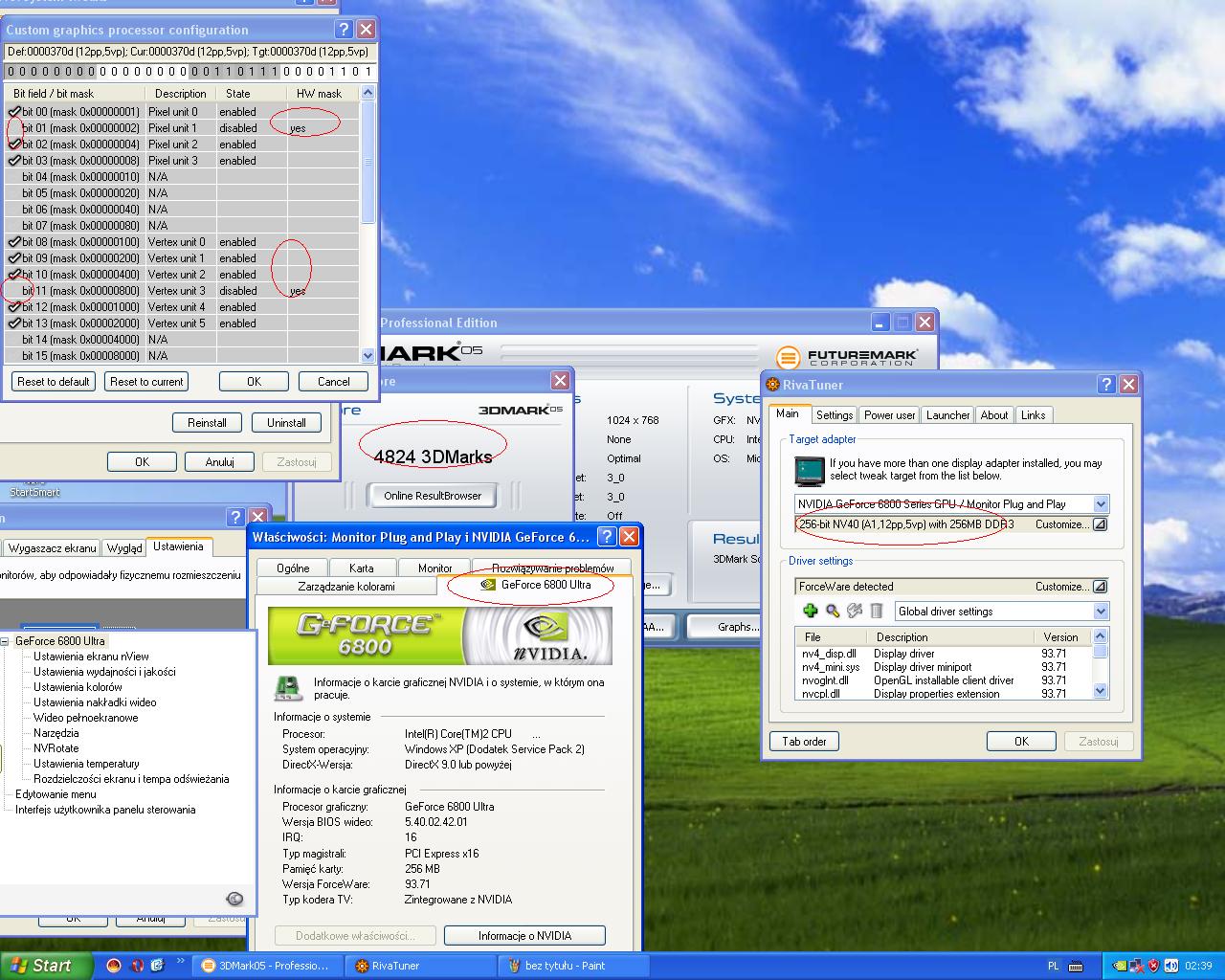Select nv4_disp.dll in the driver file list
1225x980 pixels.
pyautogui.click(x=829, y=654)
